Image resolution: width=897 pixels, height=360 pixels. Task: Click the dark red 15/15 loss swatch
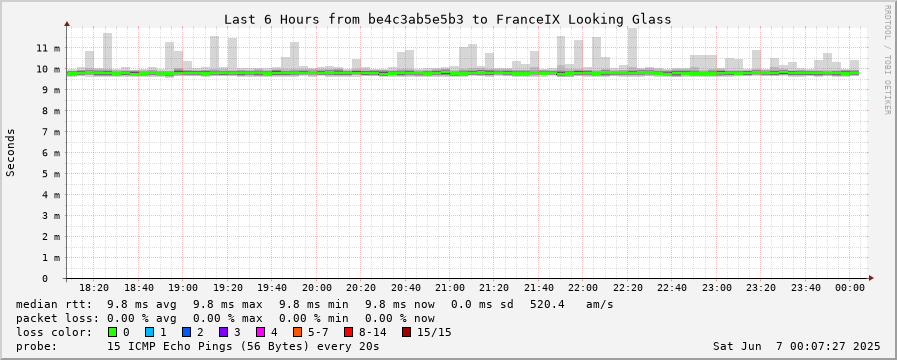point(406,332)
